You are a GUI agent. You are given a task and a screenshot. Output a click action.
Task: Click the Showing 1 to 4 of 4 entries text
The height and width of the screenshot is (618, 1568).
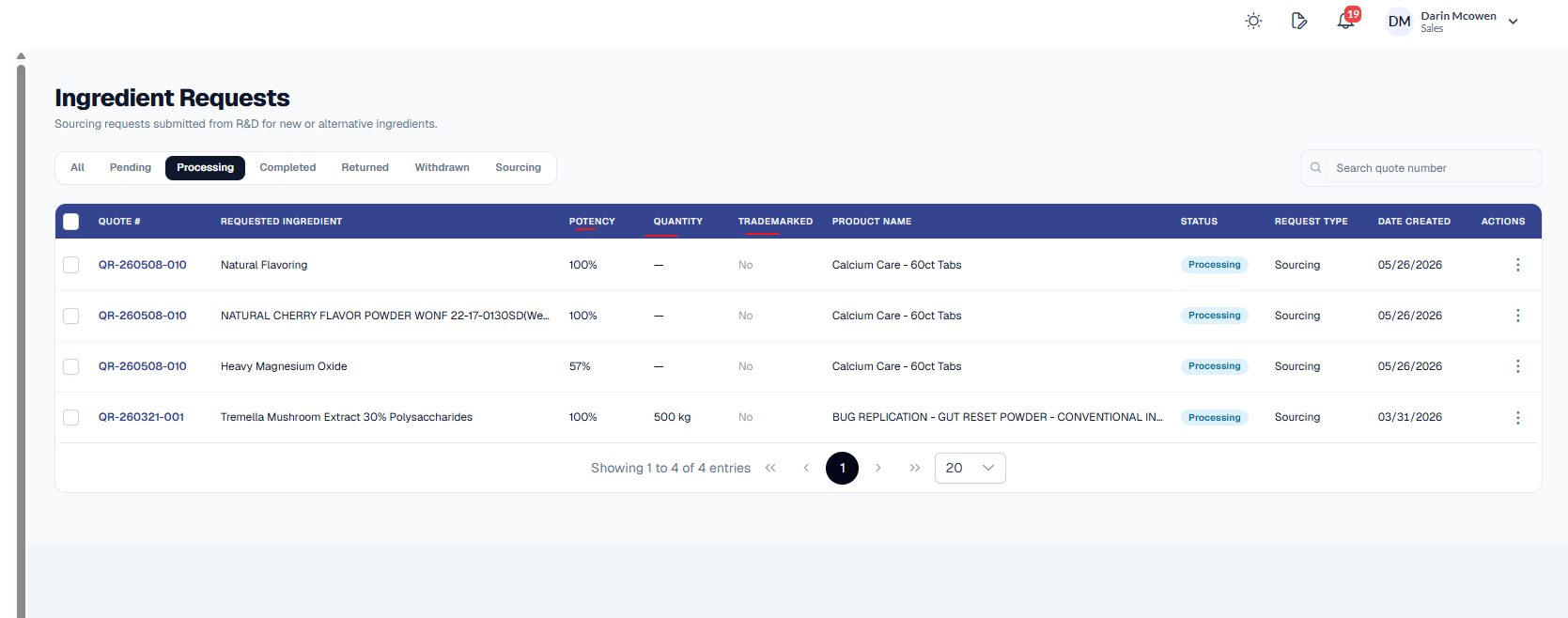[x=671, y=468]
